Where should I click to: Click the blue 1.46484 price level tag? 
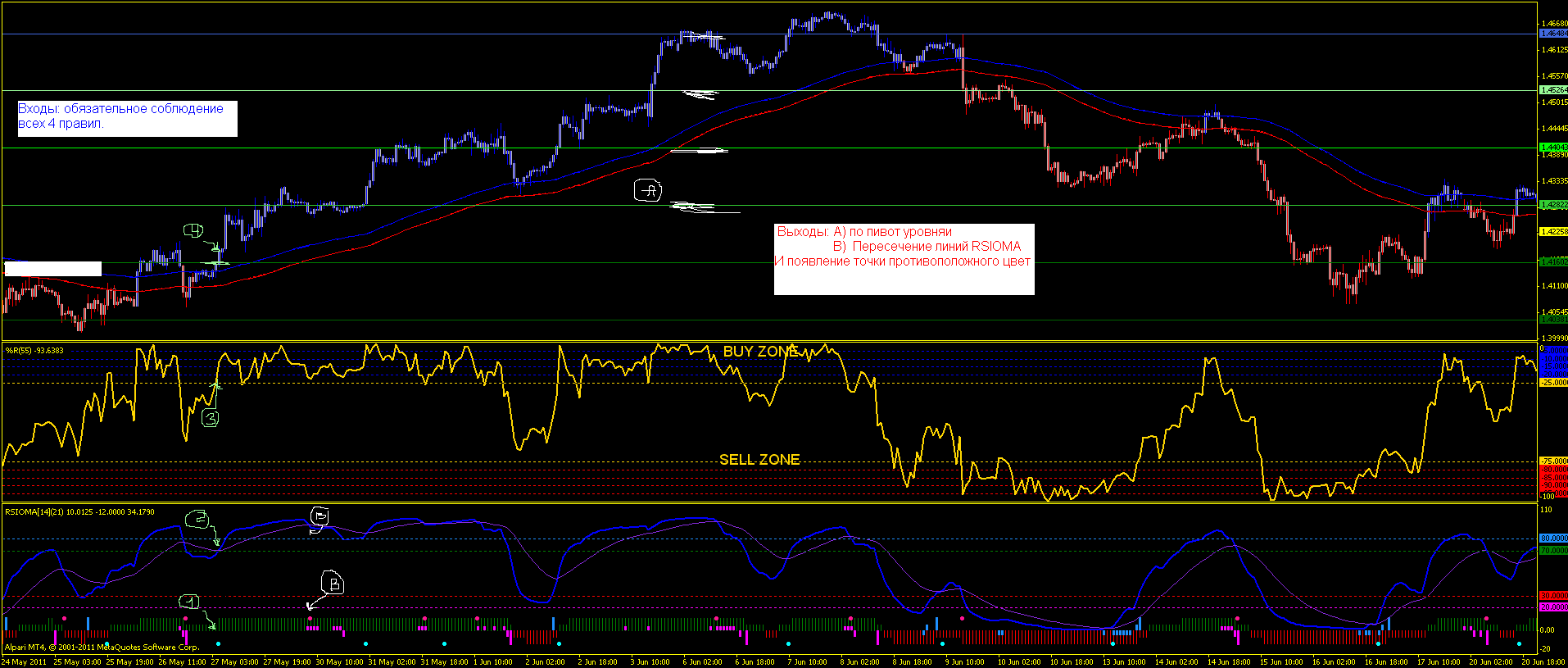(x=1554, y=34)
